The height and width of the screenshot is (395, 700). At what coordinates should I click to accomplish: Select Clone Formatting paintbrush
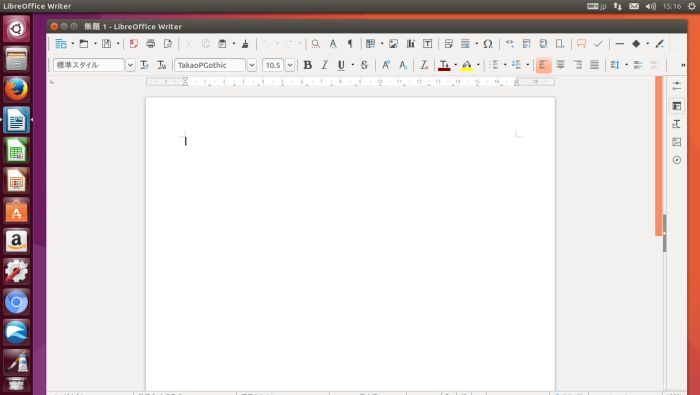click(x=245, y=44)
